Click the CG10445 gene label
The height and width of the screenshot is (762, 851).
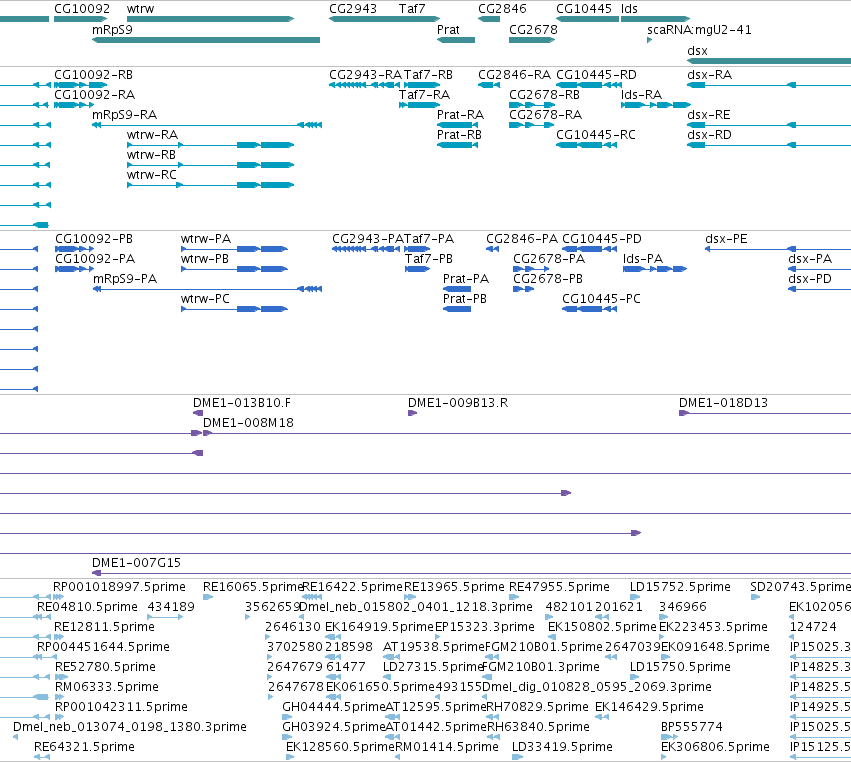pos(584,9)
